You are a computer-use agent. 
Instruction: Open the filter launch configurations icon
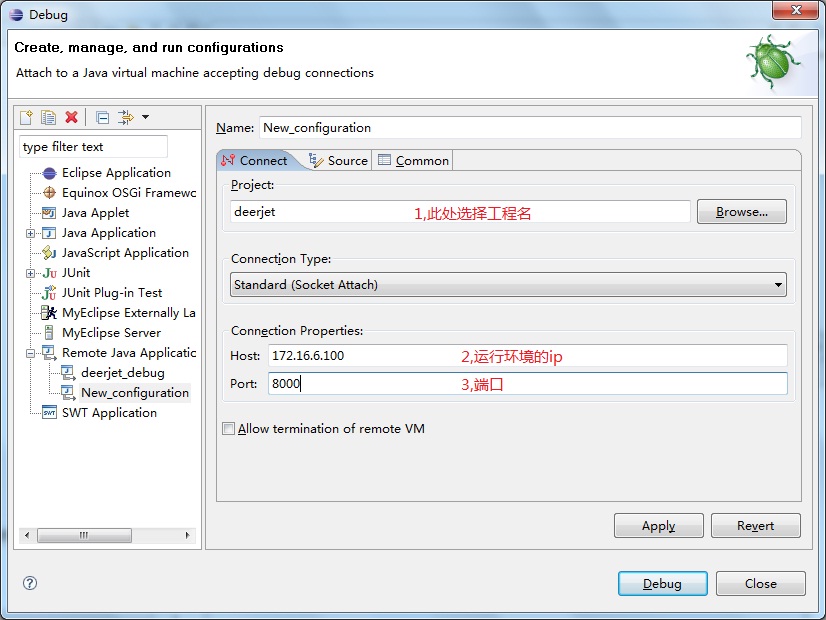(x=125, y=117)
